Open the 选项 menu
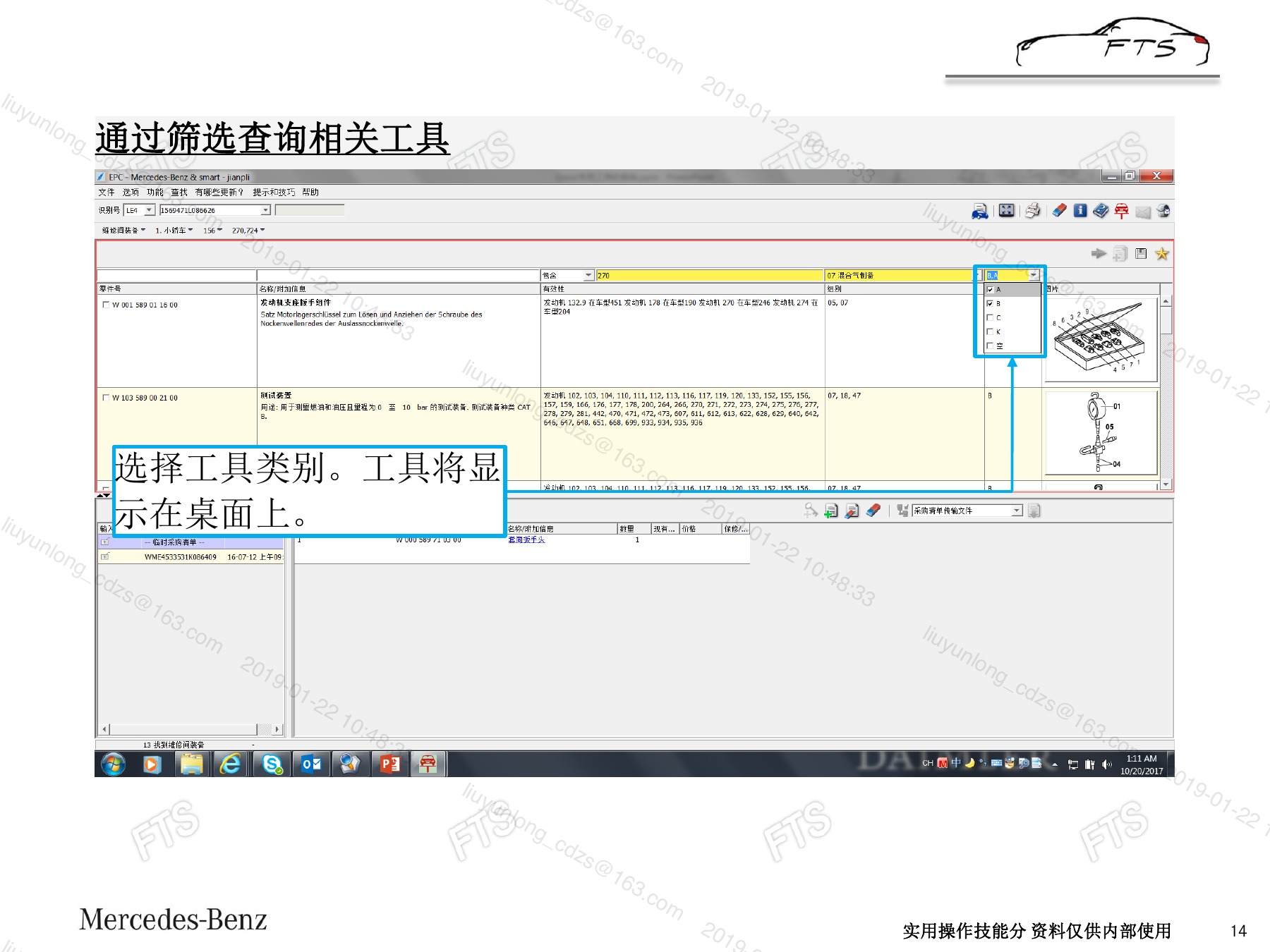The width and height of the screenshot is (1270, 952). [131, 193]
